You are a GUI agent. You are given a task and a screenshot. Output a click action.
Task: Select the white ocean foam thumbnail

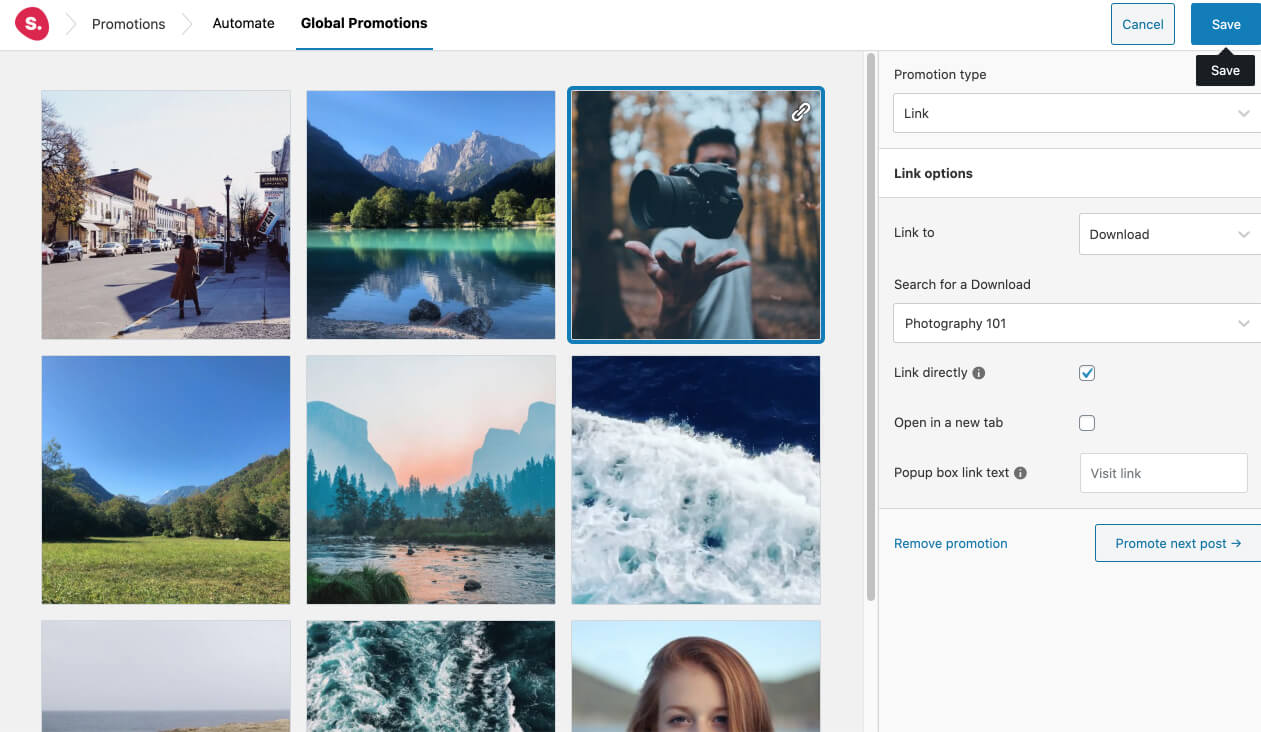pos(696,480)
